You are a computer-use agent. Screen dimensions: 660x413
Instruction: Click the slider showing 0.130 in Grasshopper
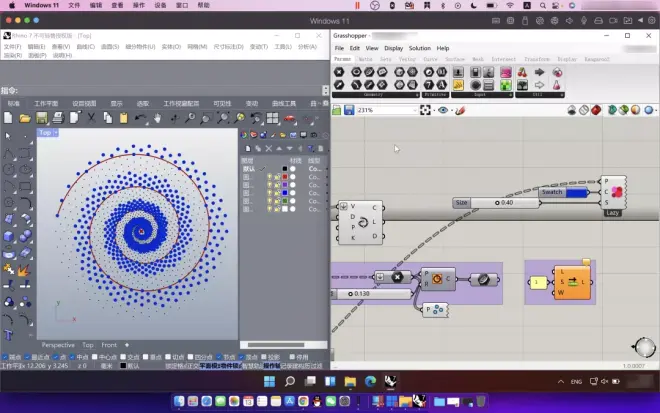tap(372, 294)
